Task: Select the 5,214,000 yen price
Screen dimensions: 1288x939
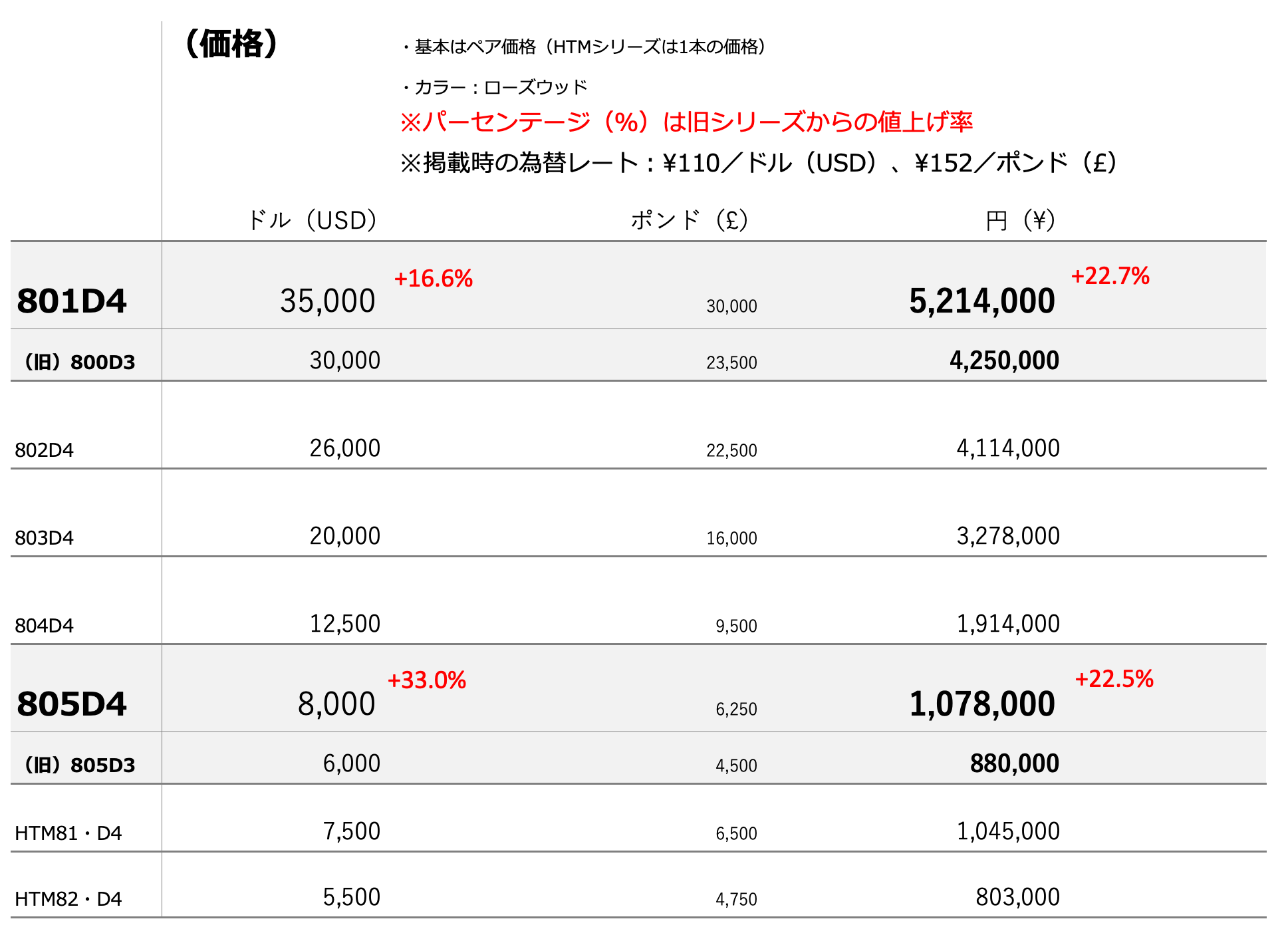Action: click(x=981, y=301)
